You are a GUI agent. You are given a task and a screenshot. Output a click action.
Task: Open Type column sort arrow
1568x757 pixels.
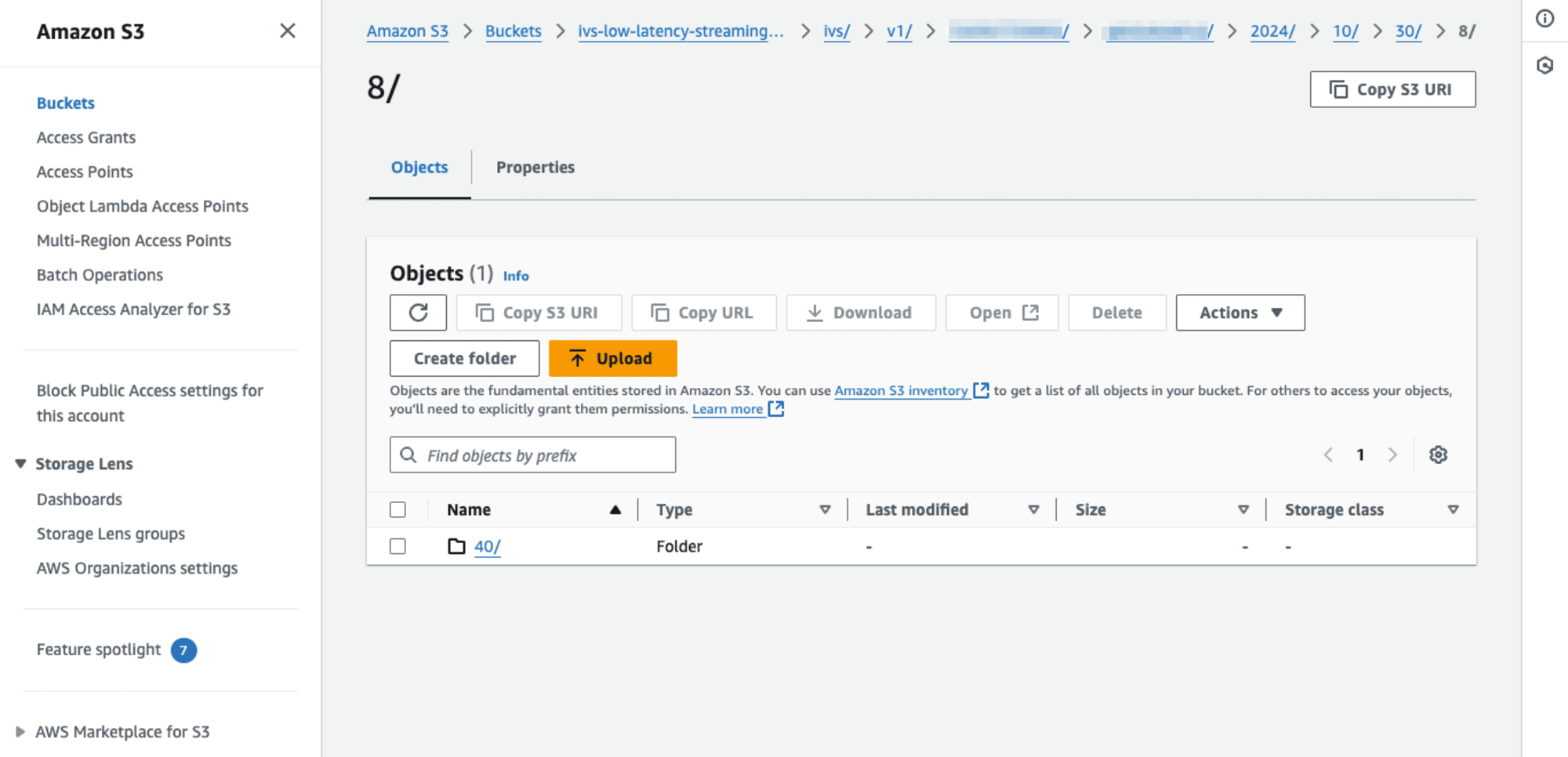click(825, 509)
